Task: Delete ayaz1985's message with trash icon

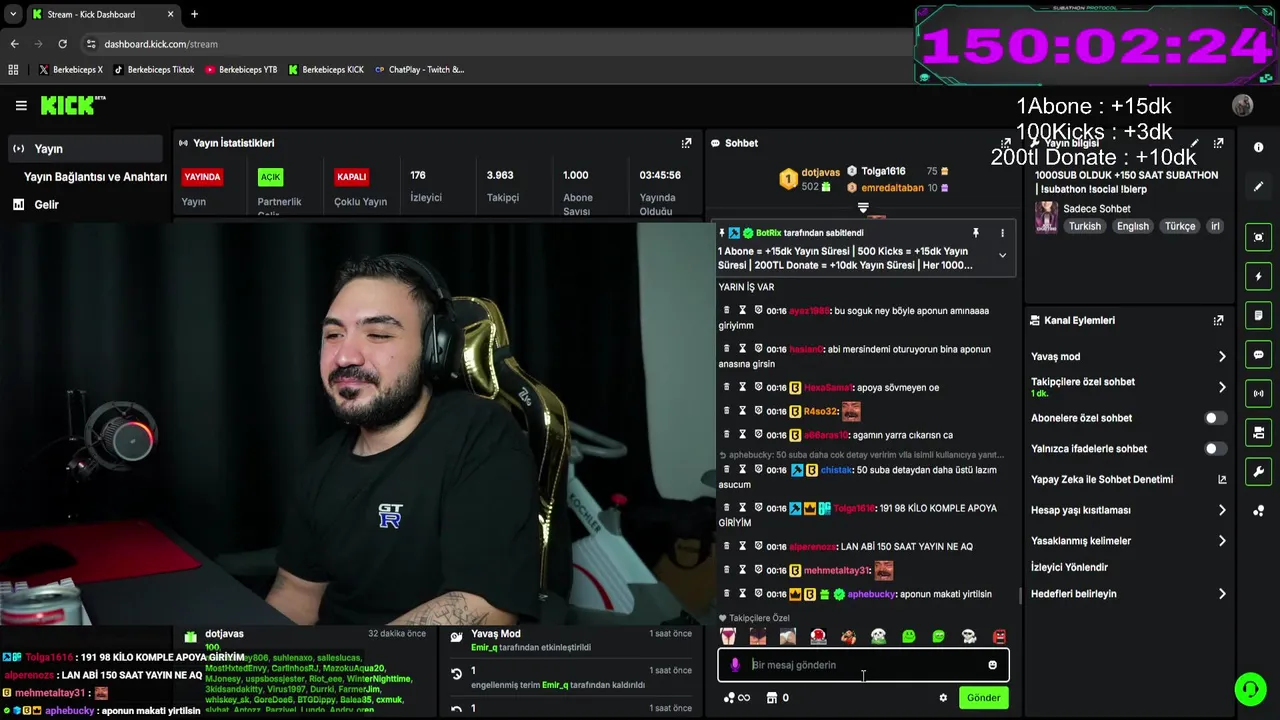Action: [726, 310]
